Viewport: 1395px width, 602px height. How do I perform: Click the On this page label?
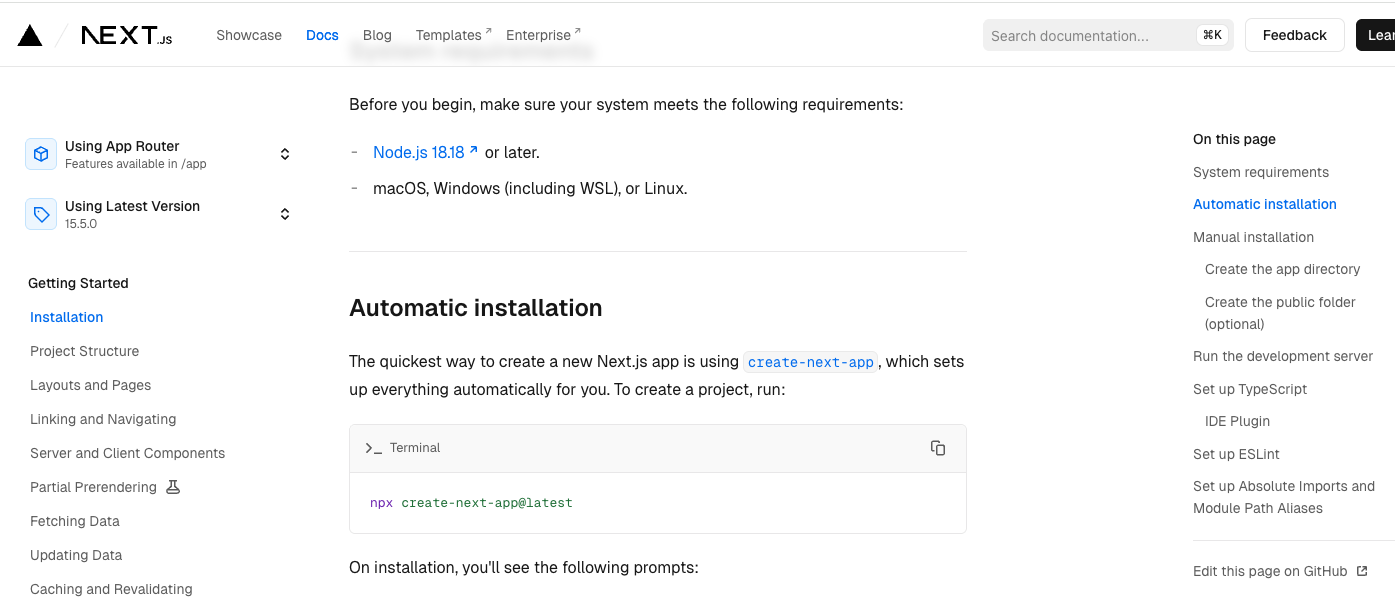(1234, 139)
